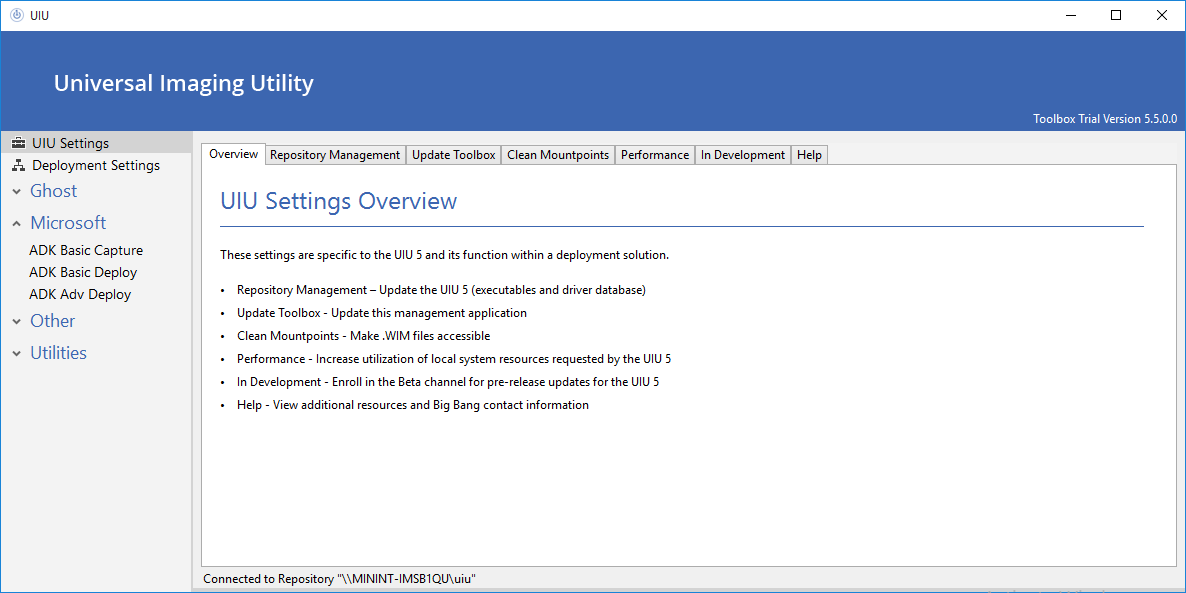Select UIU Settings in sidebar
Image resolution: width=1186 pixels, height=593 pixels.
coord(96,143)
